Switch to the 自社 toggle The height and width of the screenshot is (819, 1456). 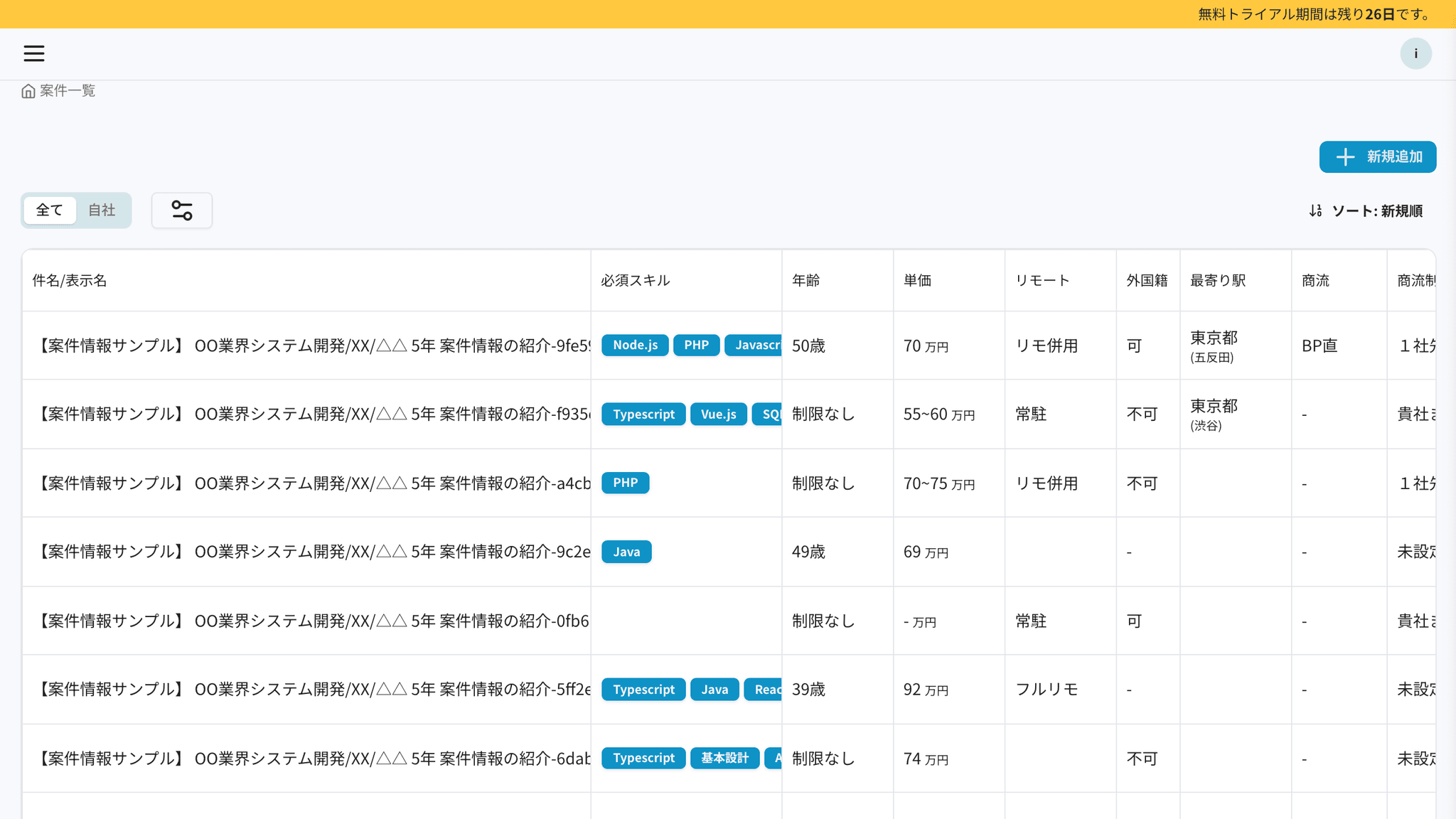[x=102, y=210]
